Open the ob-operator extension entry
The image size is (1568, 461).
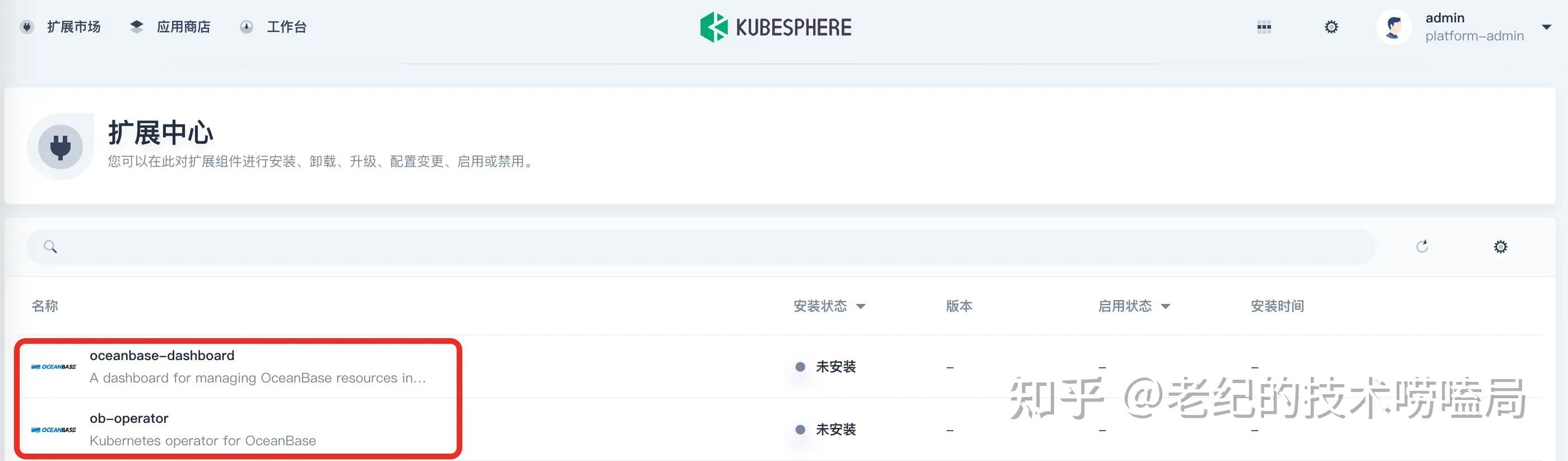pyautogui.click(x=129, y=418)
